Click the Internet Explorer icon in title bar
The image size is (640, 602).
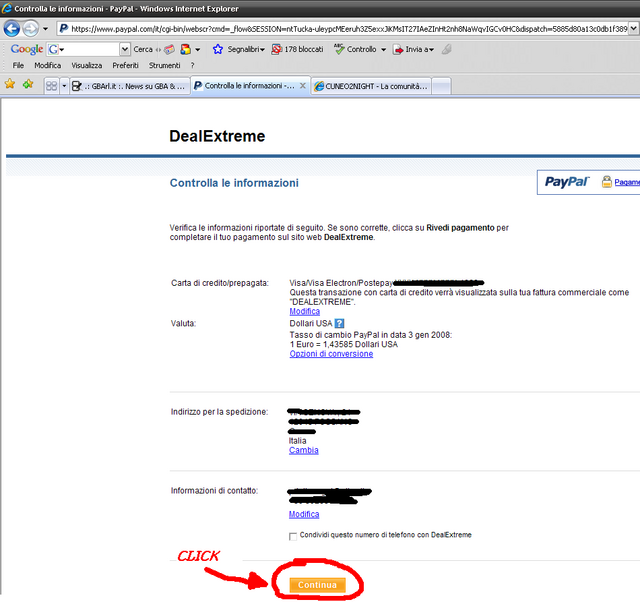point(7,8)
